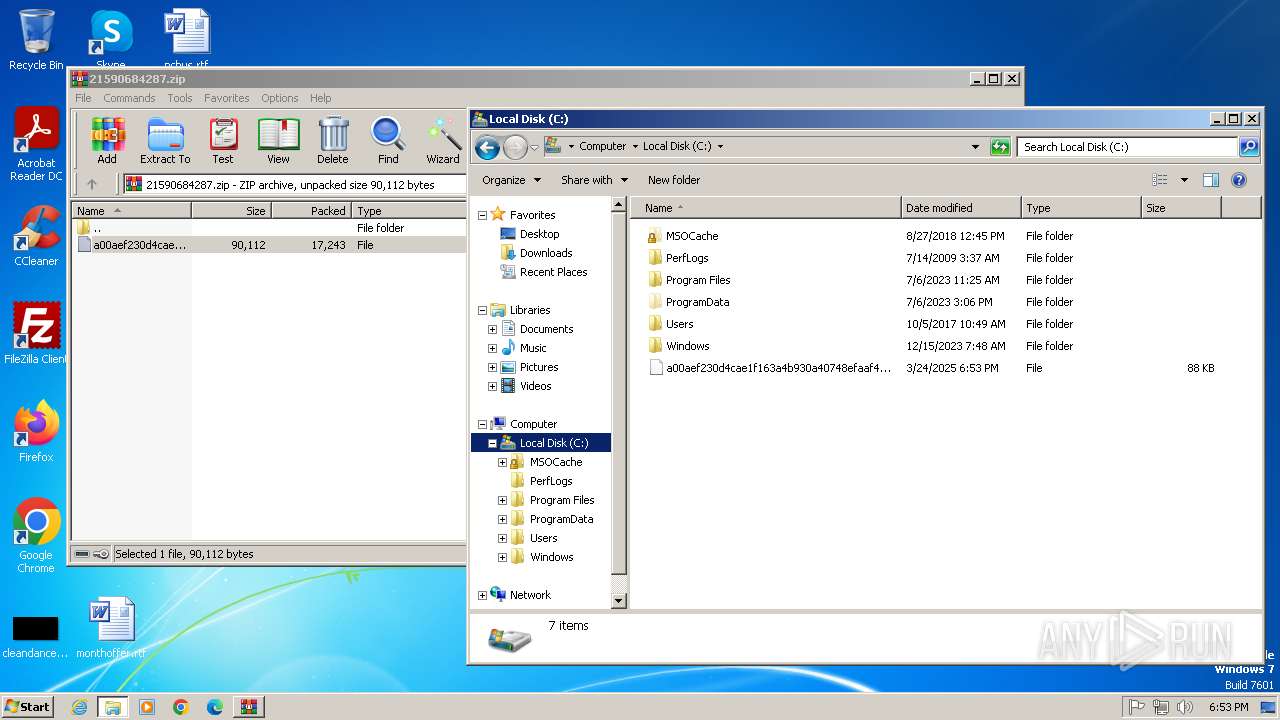
Task: Open the View tool in WinRAR
Action: click(278, 140)
